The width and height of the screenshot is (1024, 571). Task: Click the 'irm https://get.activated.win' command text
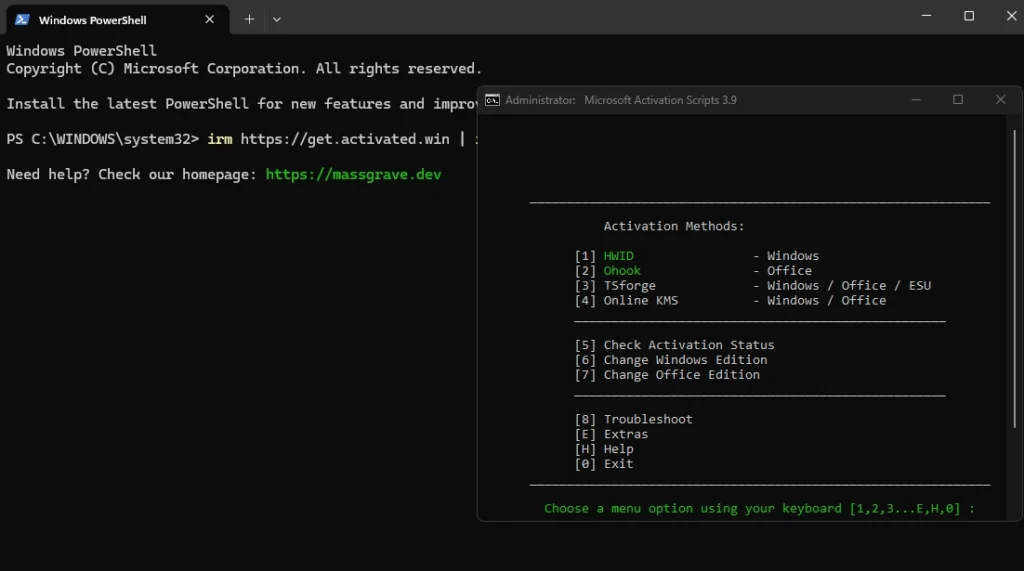point(328,139)
